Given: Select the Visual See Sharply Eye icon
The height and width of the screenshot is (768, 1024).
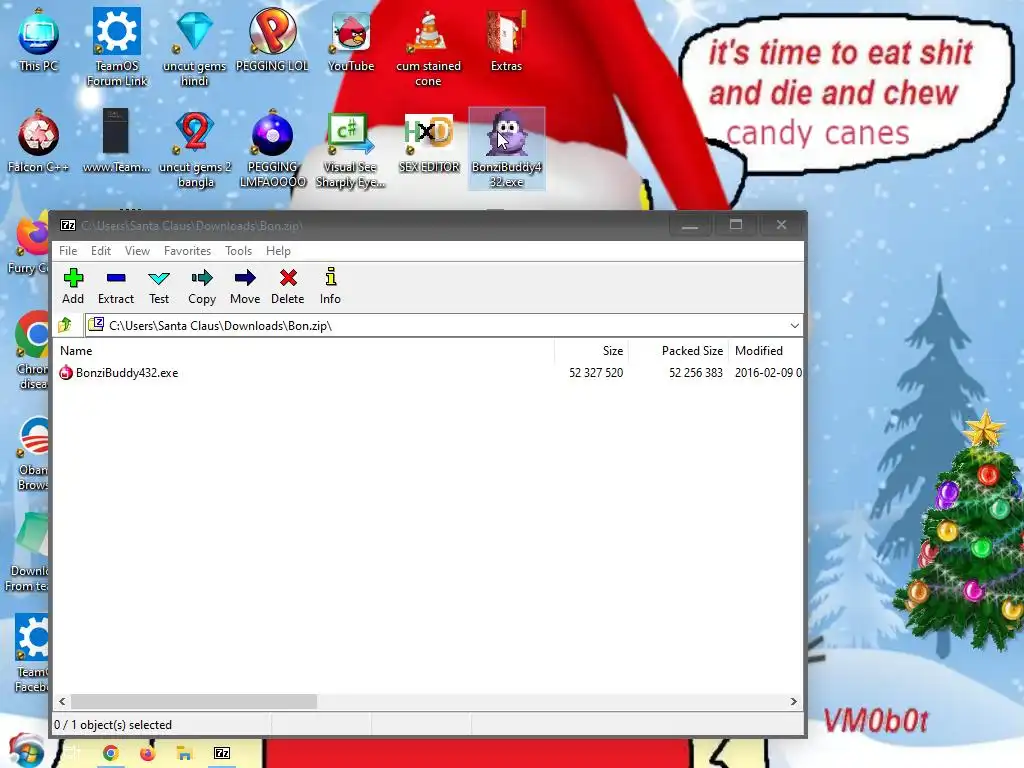Looking at the screenshot, I should click(x=350, y=149).
